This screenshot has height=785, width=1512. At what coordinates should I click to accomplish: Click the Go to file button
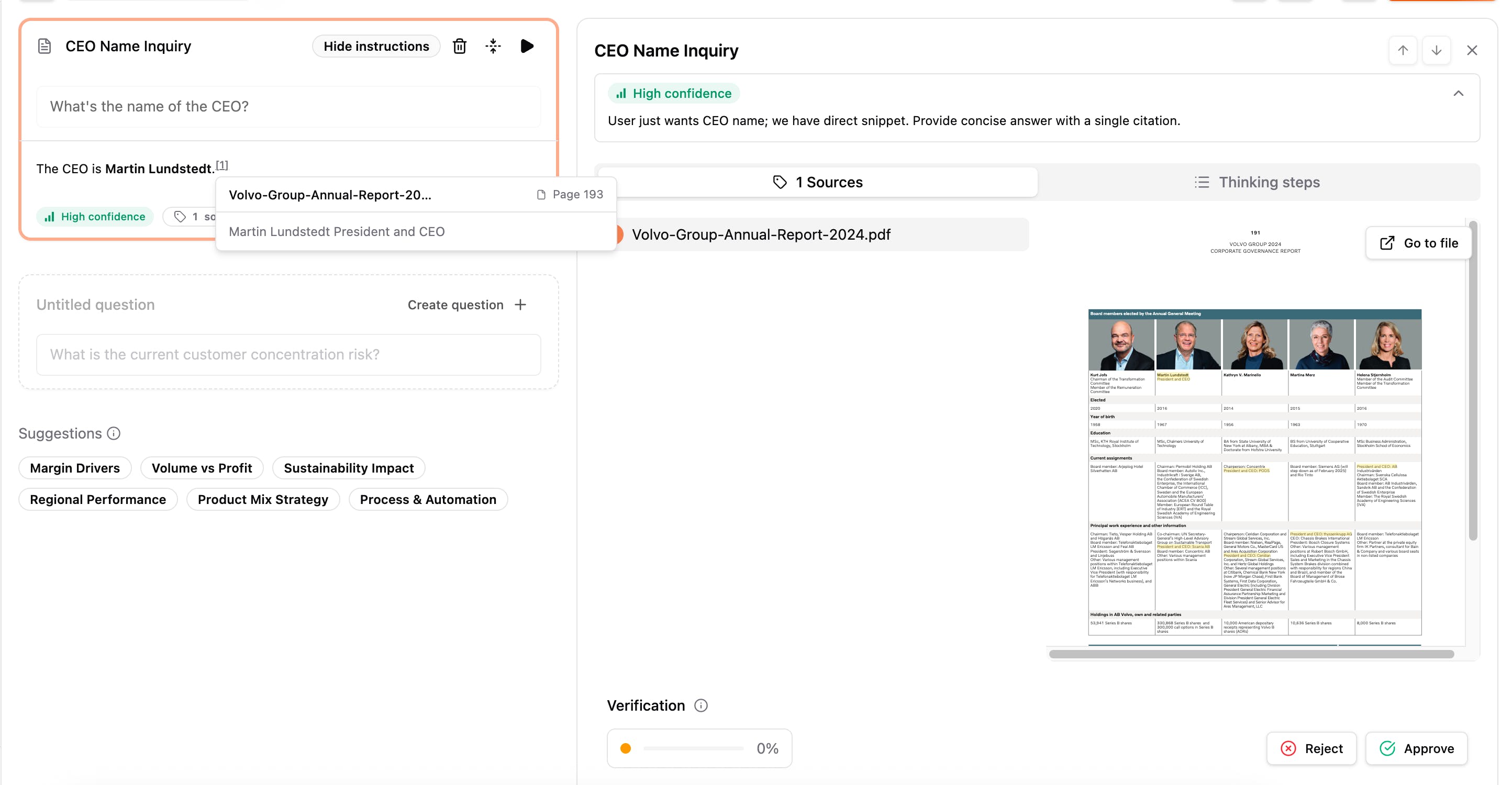click(x=1418, y=243)
